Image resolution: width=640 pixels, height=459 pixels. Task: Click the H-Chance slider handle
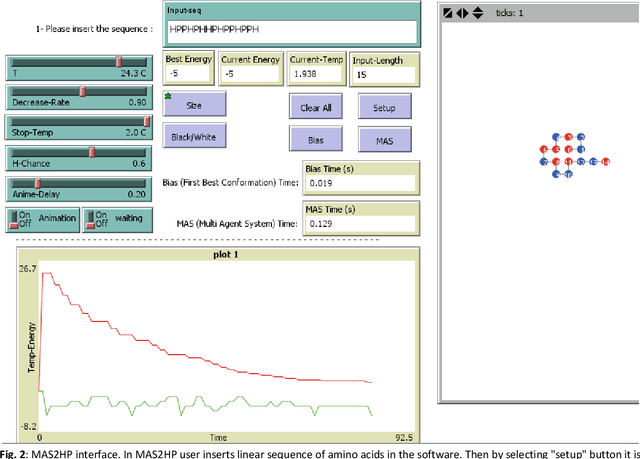click(x=92, y=152)
